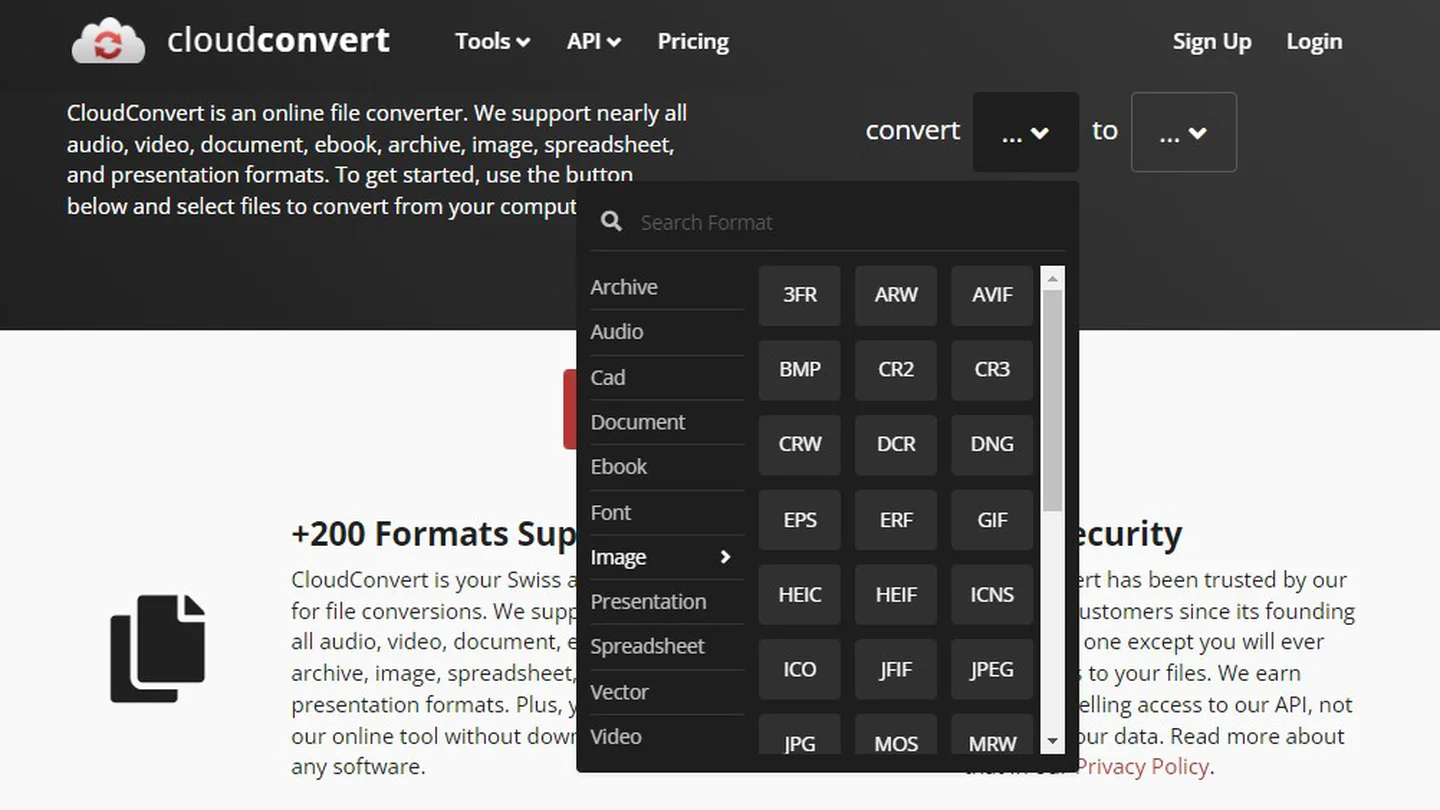Choose the ARW format
This screenshot has width=1440, height=810.
(896, 295)
